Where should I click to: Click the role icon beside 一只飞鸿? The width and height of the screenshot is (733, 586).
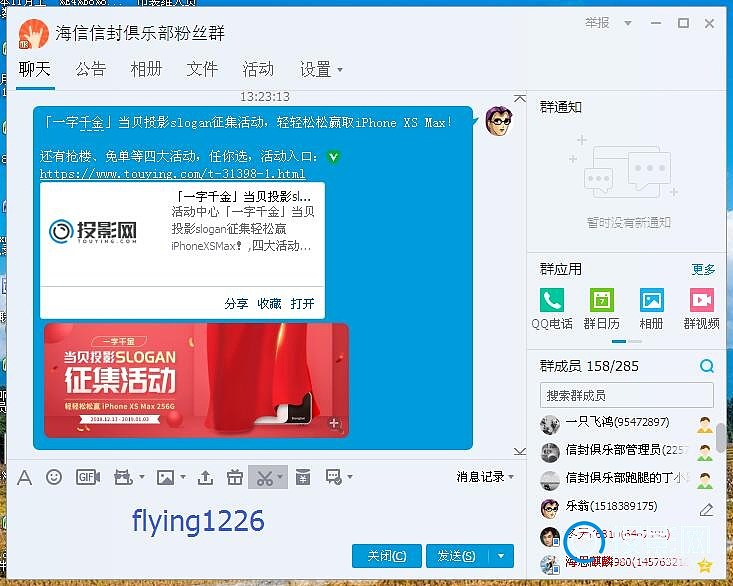coord(704,425)
